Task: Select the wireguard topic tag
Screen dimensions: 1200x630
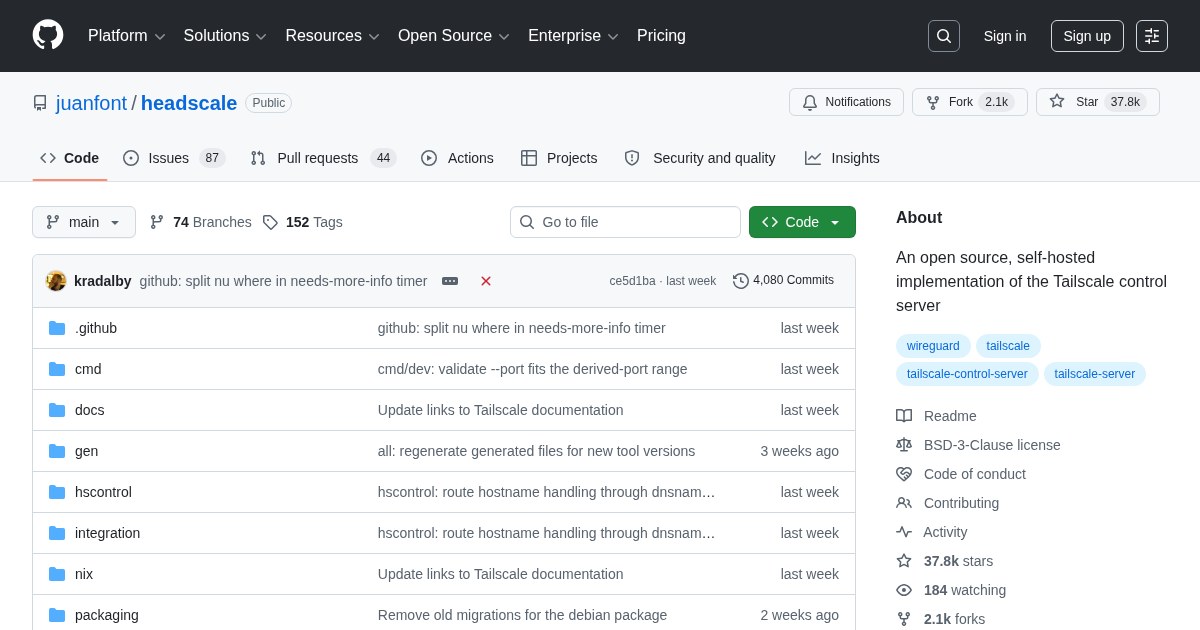Action: tap(933, 346)
